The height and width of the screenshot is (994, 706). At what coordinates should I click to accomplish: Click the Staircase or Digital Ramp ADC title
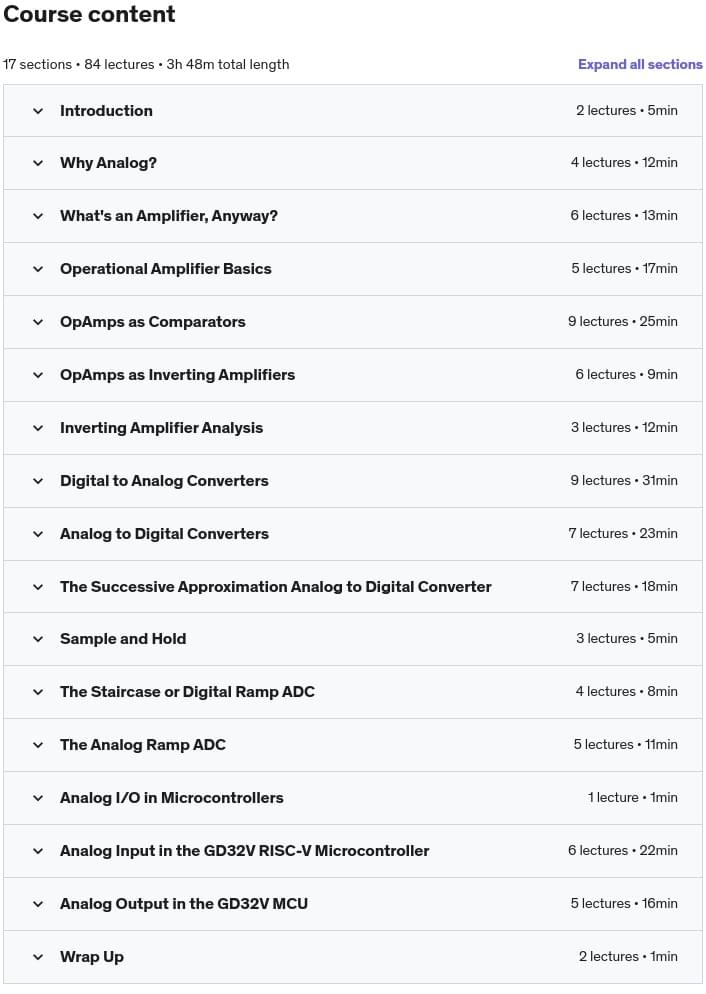pos(187,692)
